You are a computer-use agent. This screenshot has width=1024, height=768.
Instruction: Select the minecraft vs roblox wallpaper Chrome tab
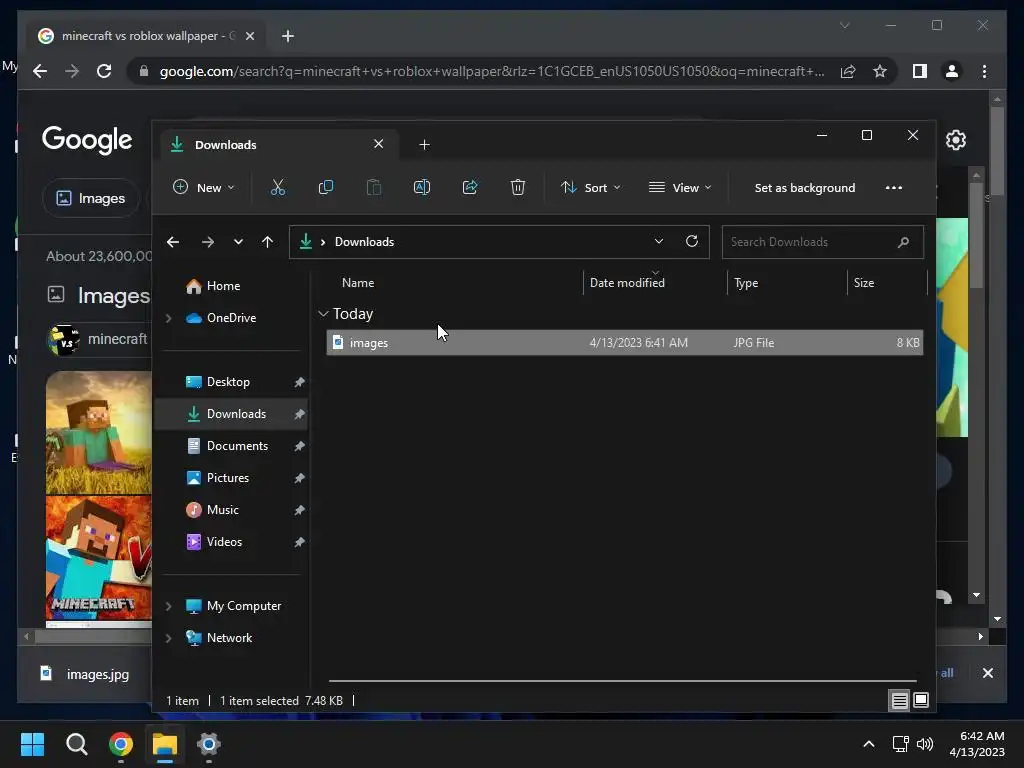(x=147, y=36)
